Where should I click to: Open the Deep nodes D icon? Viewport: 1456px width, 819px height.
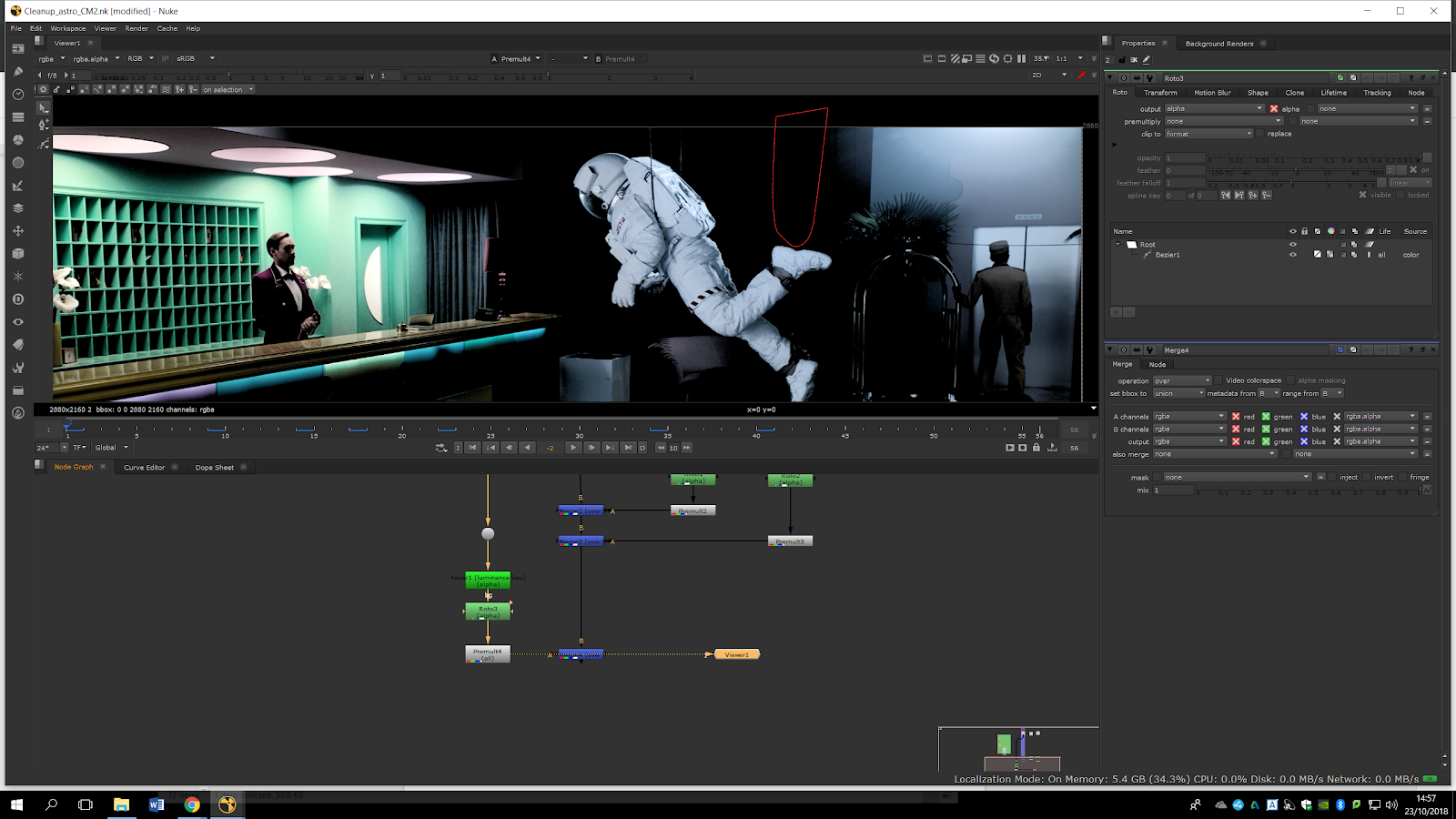point(17,299)
